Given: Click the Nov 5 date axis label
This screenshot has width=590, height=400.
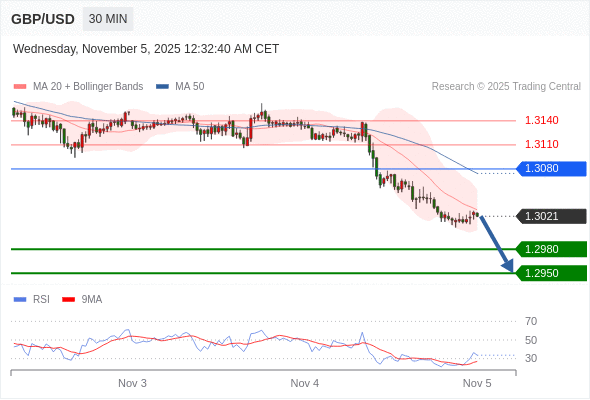Looking at the screenshot, I should [x=477, y=383].
